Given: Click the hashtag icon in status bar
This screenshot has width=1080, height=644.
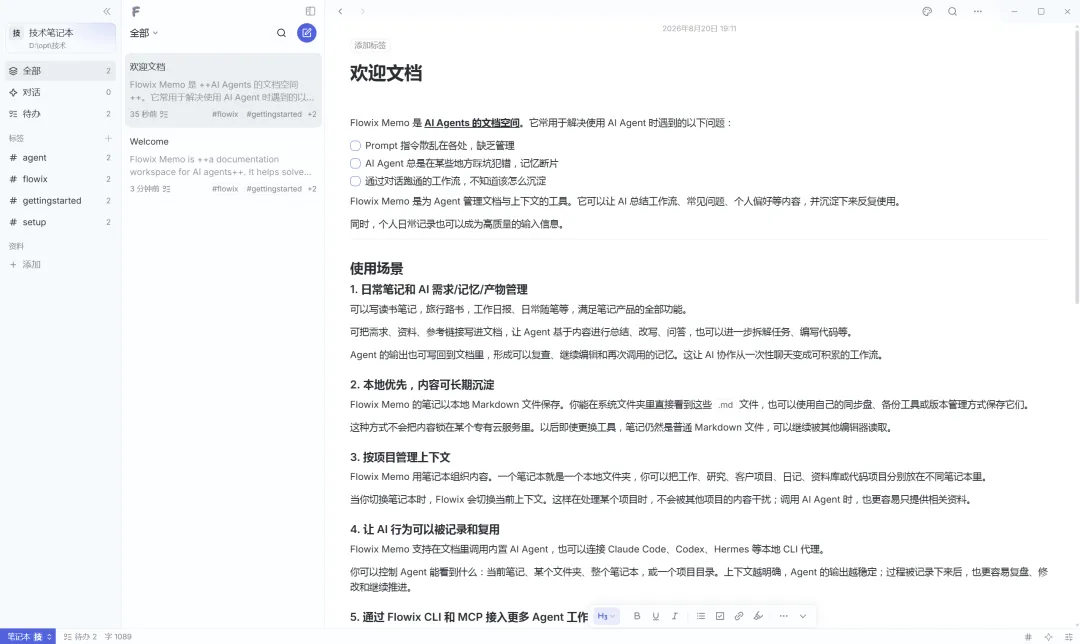Looking at the screenshot, I should pyautogui.click(x=1028, y=637).
